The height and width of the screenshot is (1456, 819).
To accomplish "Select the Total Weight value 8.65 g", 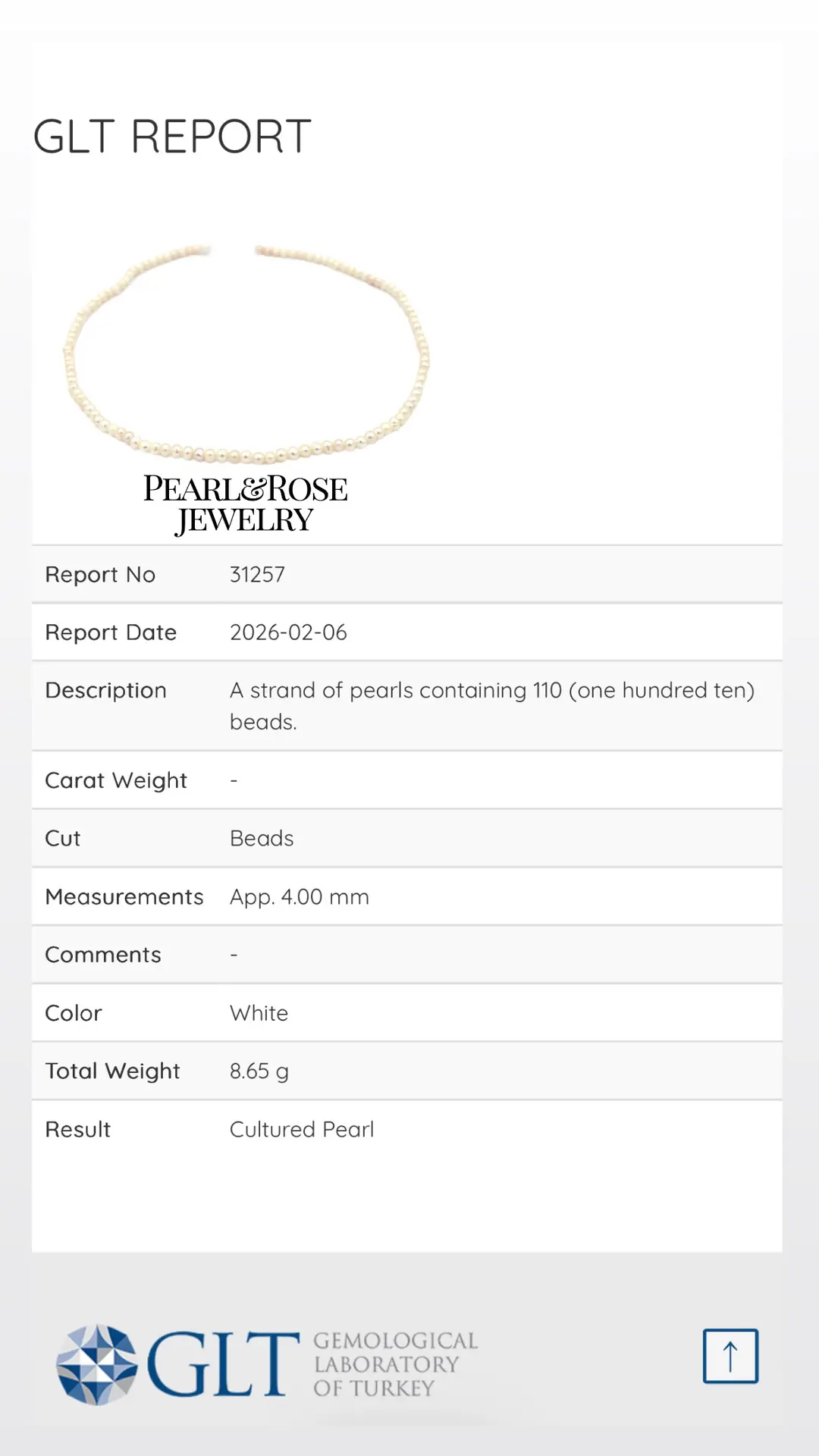I will [x=259, y=1072].
